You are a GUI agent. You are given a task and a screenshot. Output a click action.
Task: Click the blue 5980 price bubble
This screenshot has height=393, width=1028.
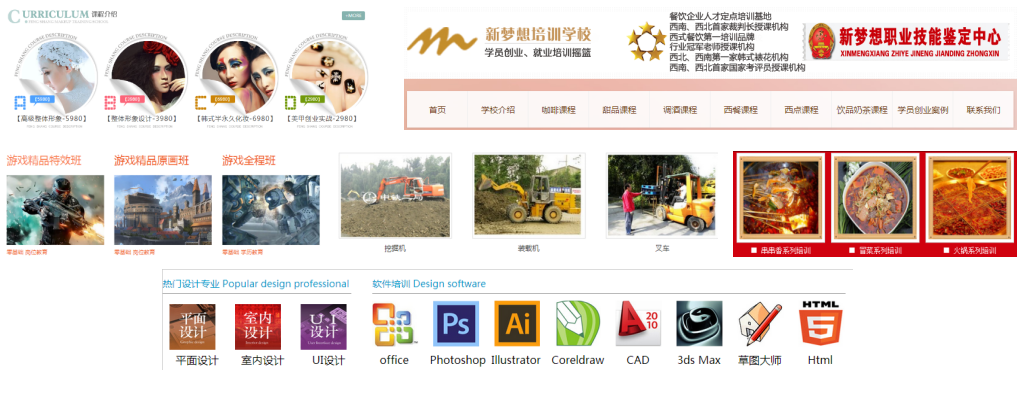click(42, 100)
